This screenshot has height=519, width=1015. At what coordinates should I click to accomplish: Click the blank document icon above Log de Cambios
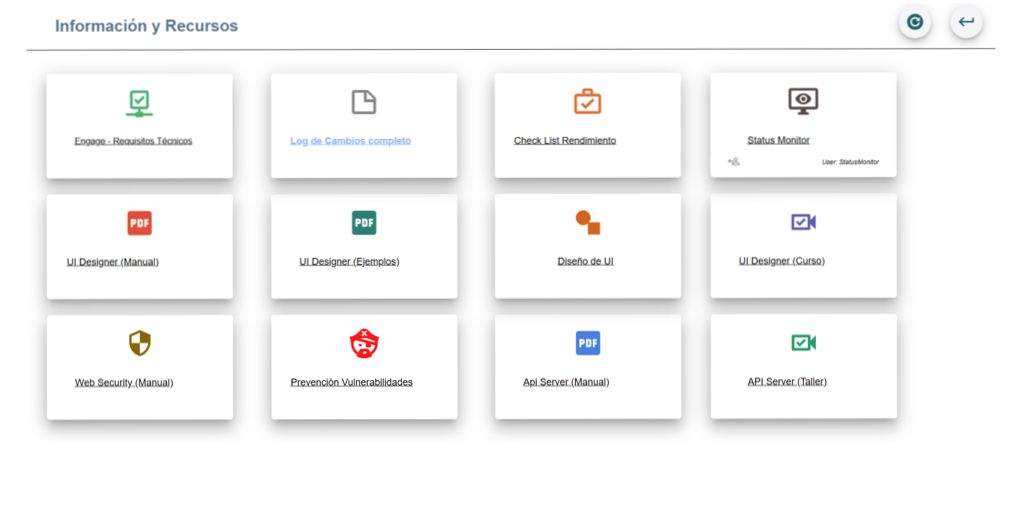click(x=364, y=102)
